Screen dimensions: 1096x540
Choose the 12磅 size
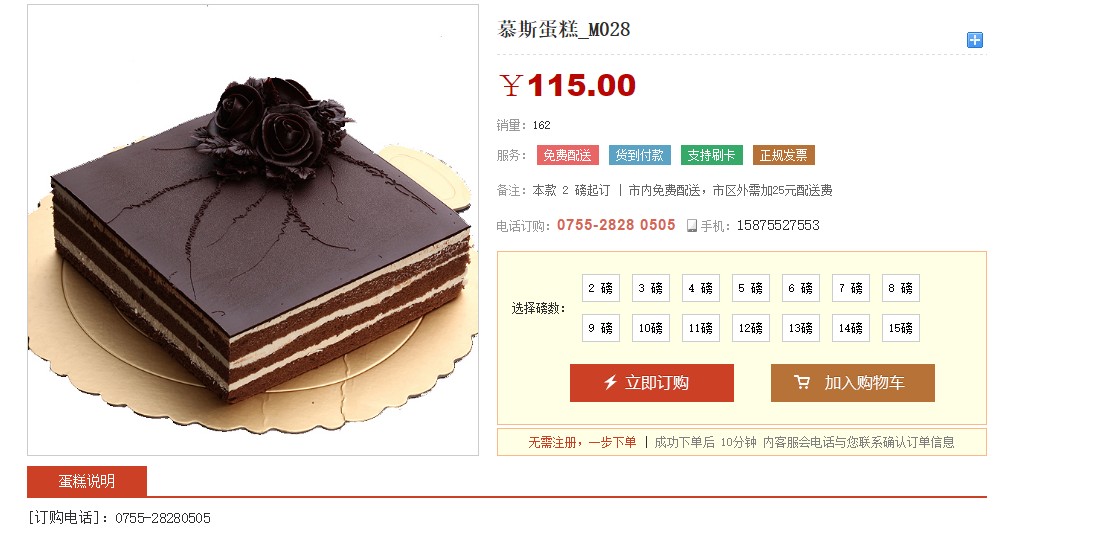(751, 328)
